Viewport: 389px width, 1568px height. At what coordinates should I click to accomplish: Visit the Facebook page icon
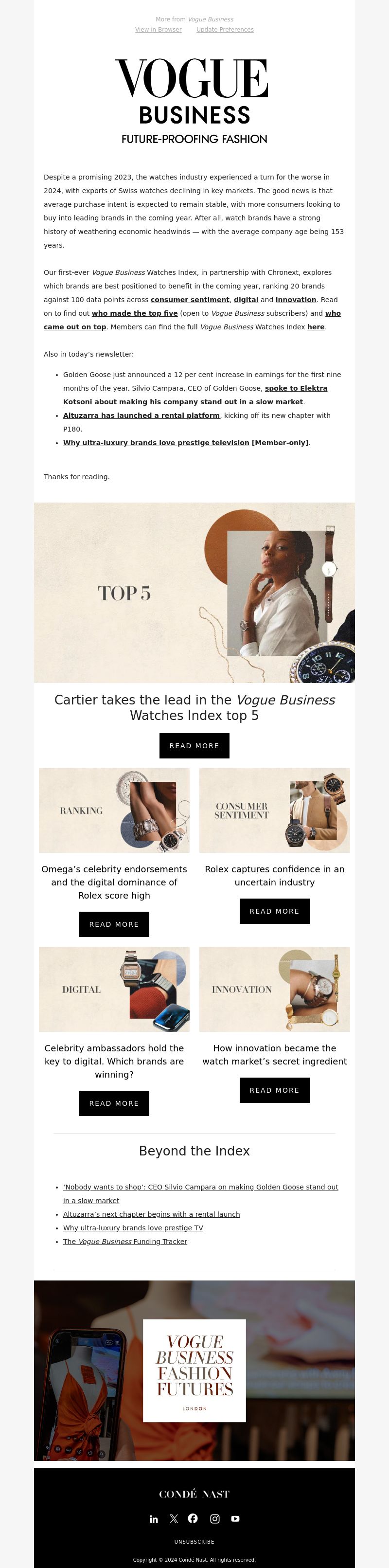click(x=193, y=1519)
